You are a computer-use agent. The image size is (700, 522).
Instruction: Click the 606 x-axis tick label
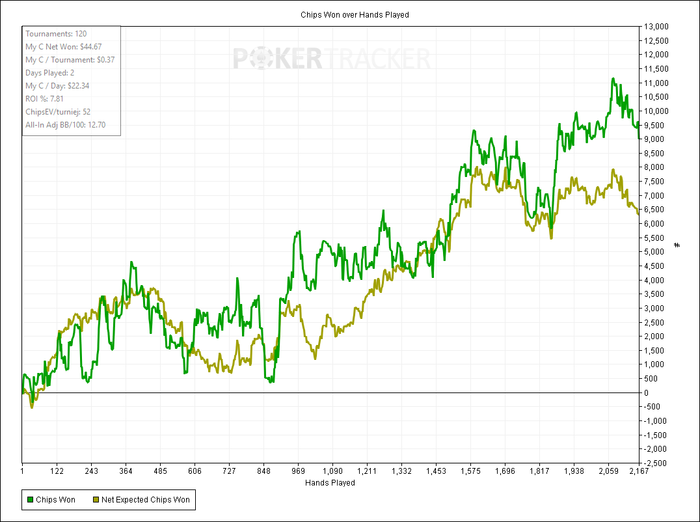pos(195,471)
